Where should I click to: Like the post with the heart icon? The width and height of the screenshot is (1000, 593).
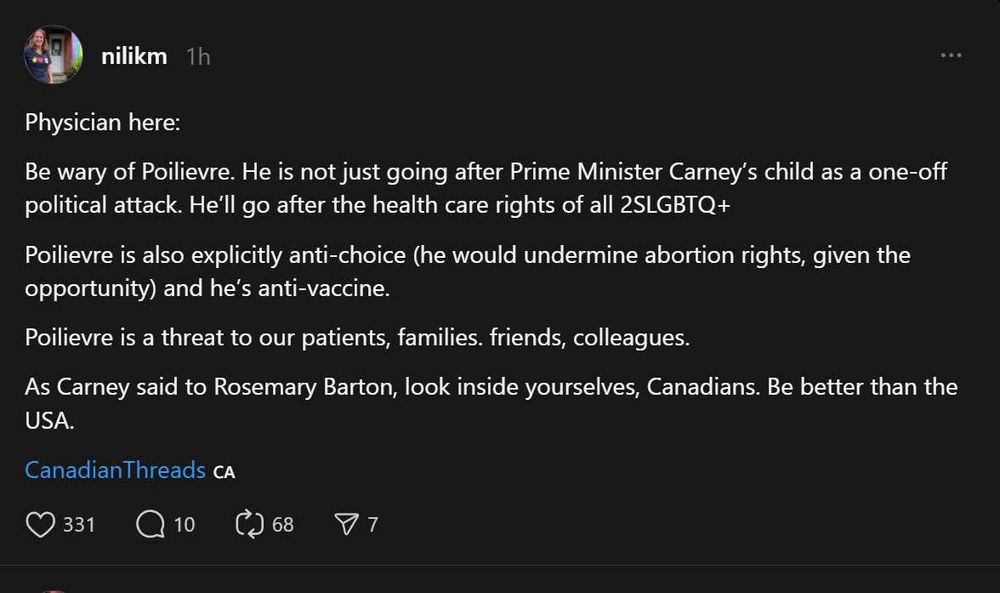pyautogui.click(x=40, y=524)
